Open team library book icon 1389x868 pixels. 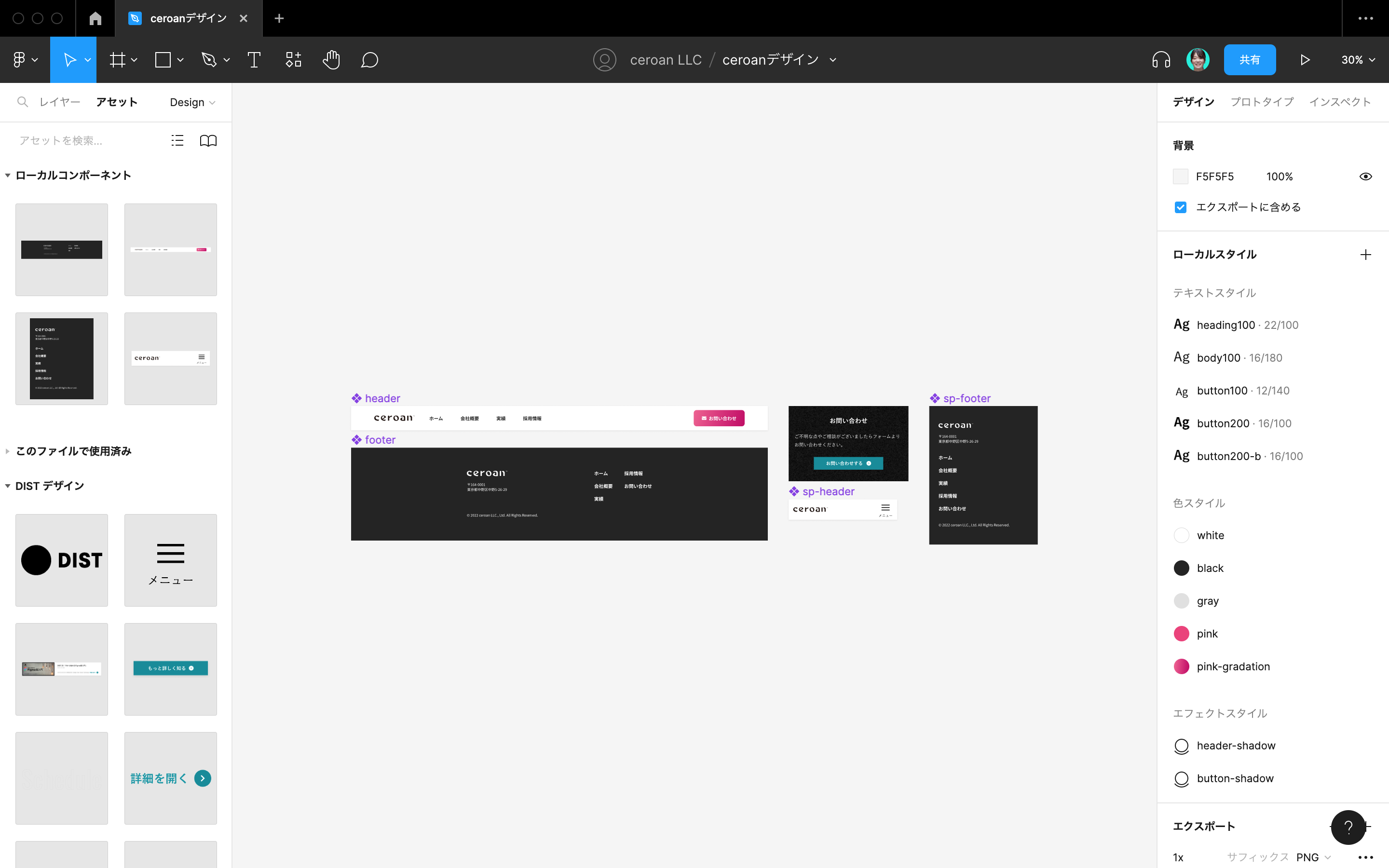click(x=208, y=141)
